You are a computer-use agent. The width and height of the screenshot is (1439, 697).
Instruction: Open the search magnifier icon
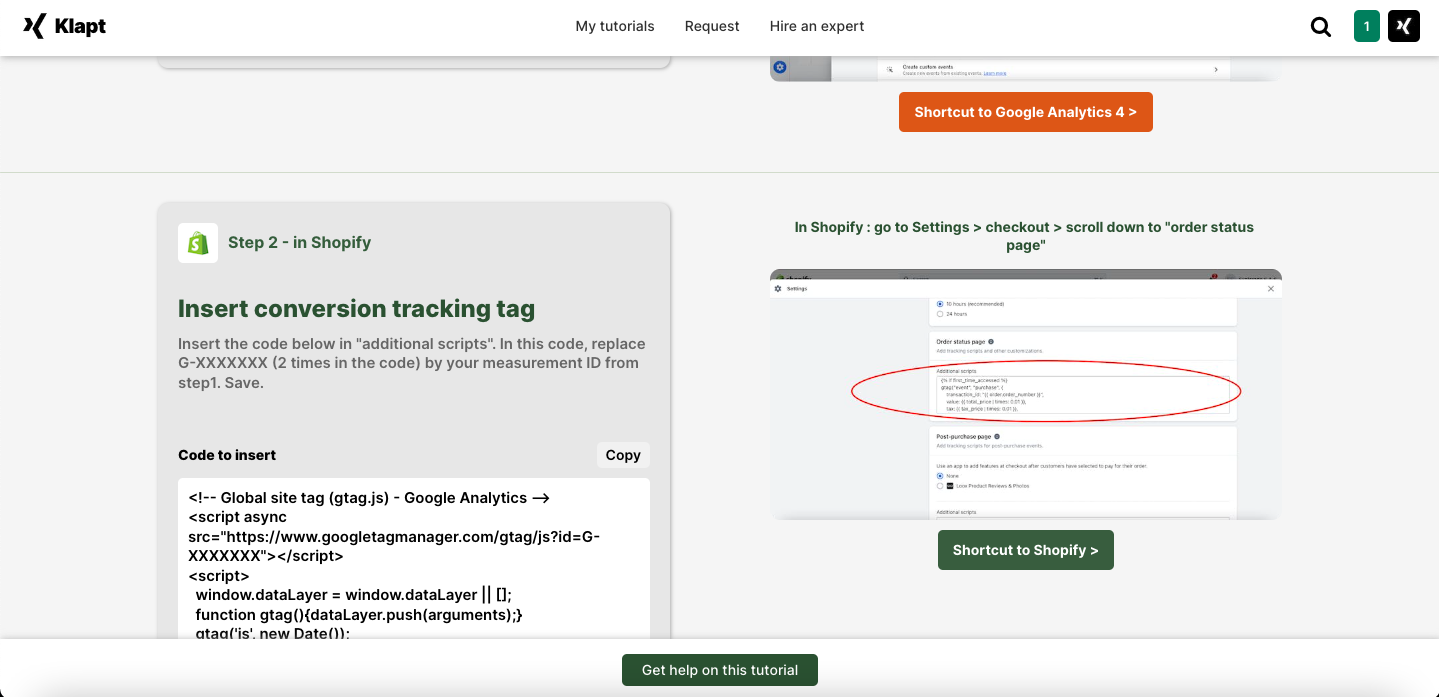pyautogui.click(x=1321, y=27)
